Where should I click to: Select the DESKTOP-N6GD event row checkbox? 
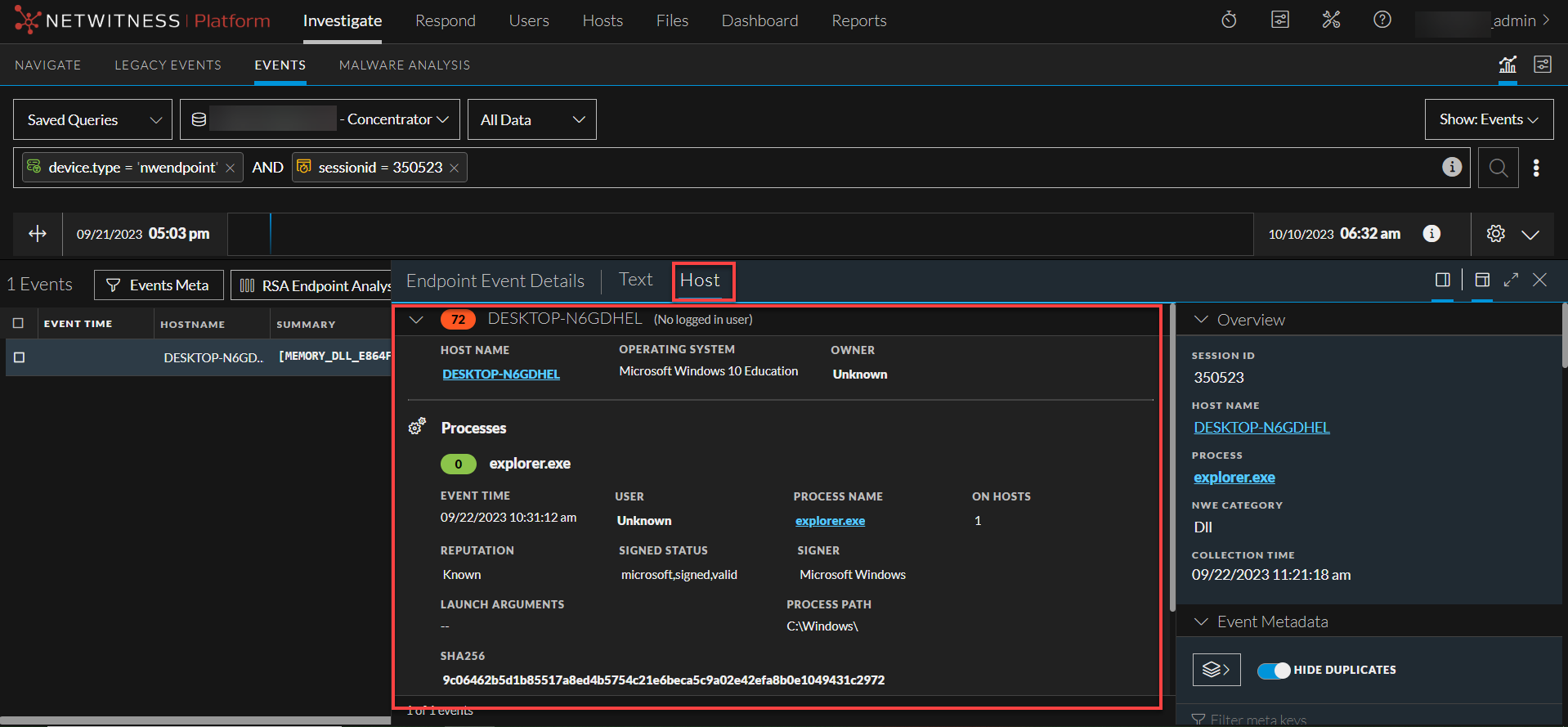pyautogui.click(x=20, y=357)
